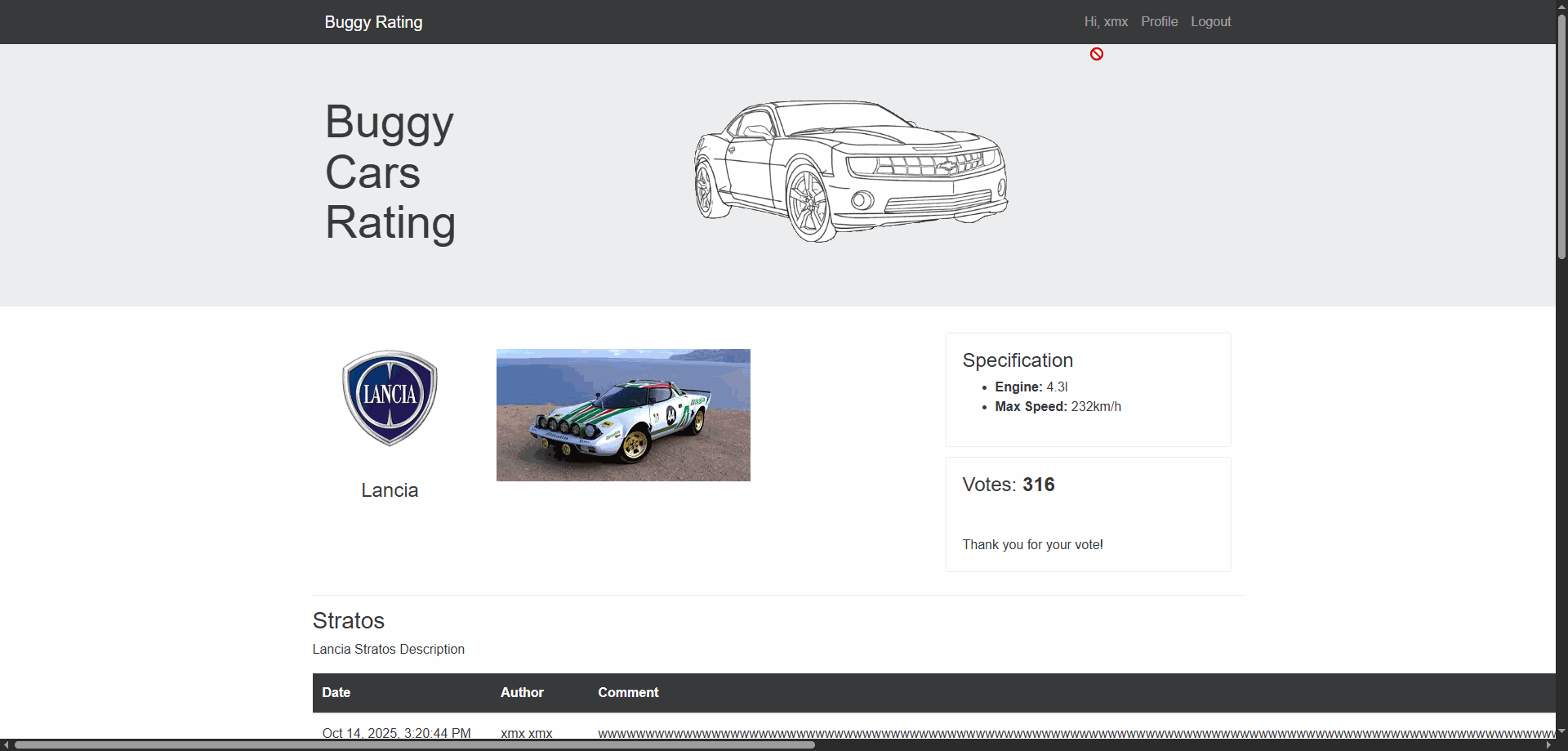Click the Stratos model heading
The image size is (1568, 751).
(x=349, y=620)
